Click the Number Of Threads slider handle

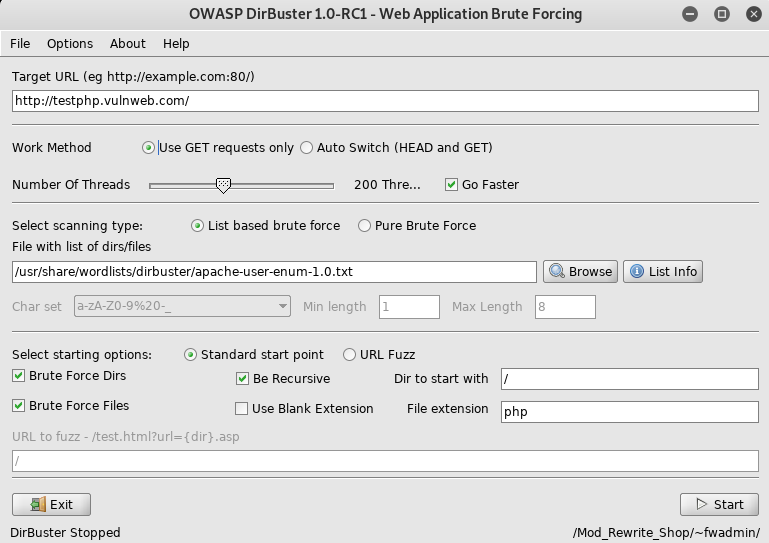click(x=223, y=185)
